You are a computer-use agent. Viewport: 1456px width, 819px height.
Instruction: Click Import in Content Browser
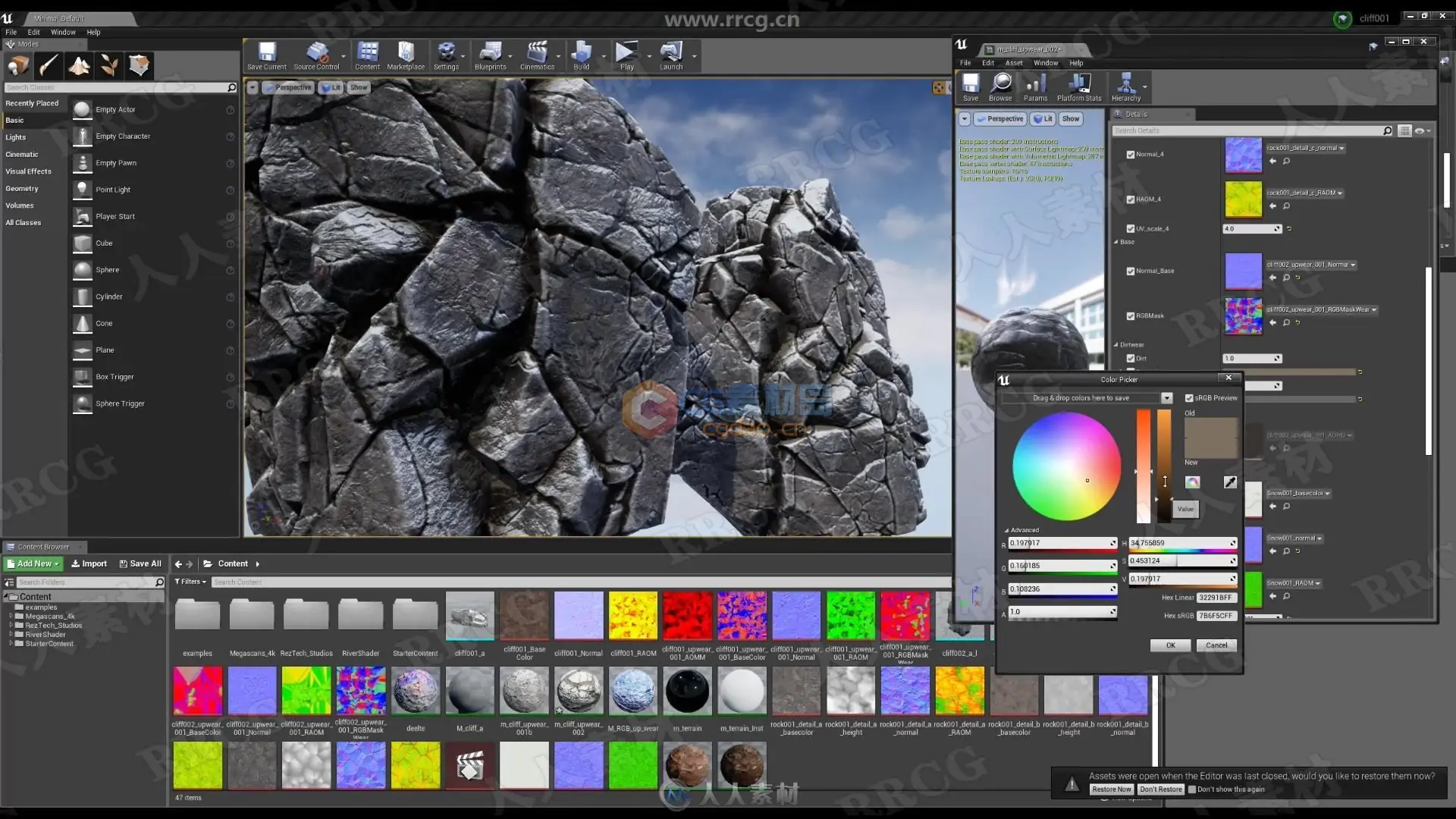tap(89, 563)
